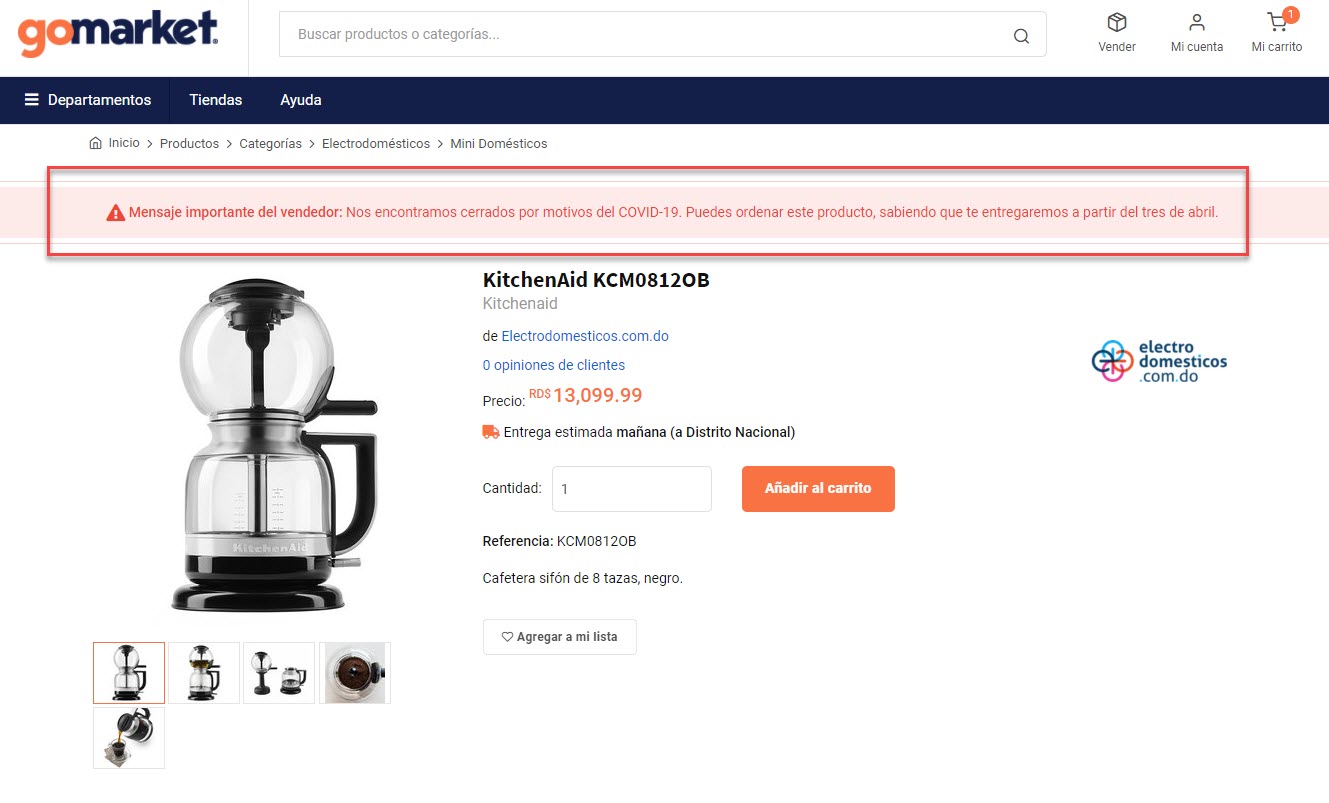
Task: Open Mi cuenta user icon
Action: pyautogui.click(x=1197, y=22)
